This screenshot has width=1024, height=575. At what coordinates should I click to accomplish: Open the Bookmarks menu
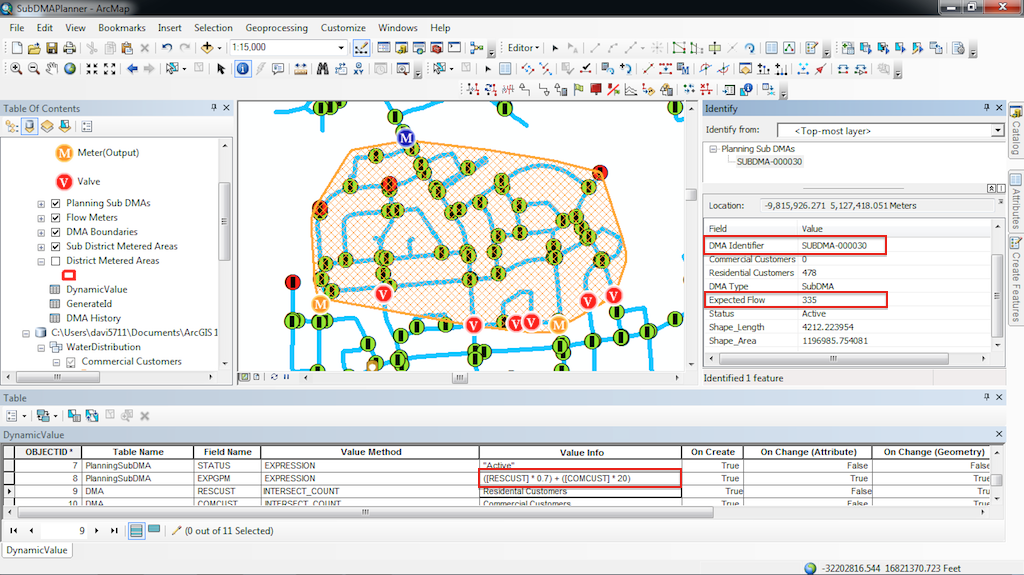coord(121,28)
